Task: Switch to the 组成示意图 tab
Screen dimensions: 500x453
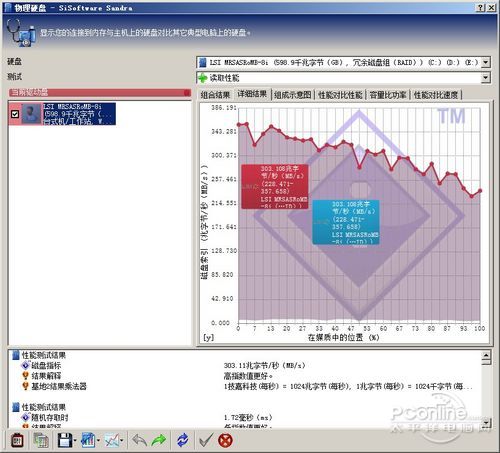Action: point(293,95)
